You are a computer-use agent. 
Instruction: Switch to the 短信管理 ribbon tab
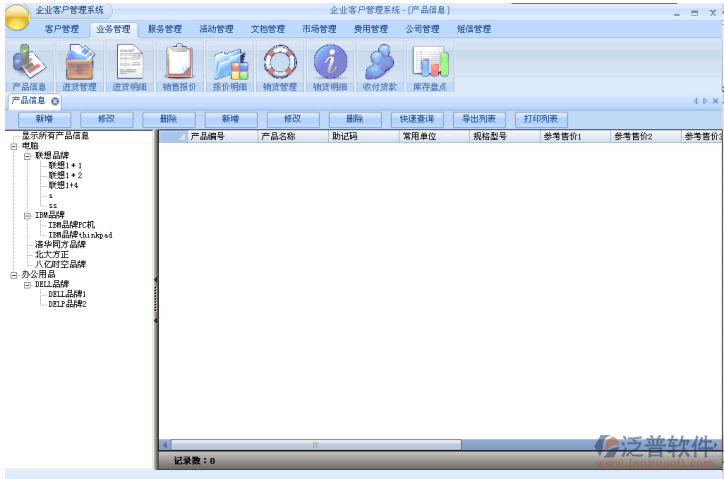pos(474,29)
